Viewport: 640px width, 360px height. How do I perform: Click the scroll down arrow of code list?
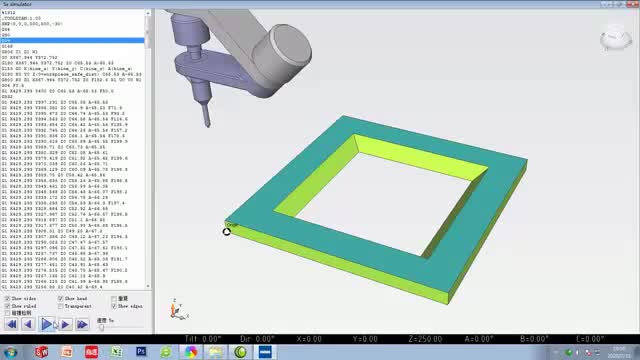coord(148,286)
